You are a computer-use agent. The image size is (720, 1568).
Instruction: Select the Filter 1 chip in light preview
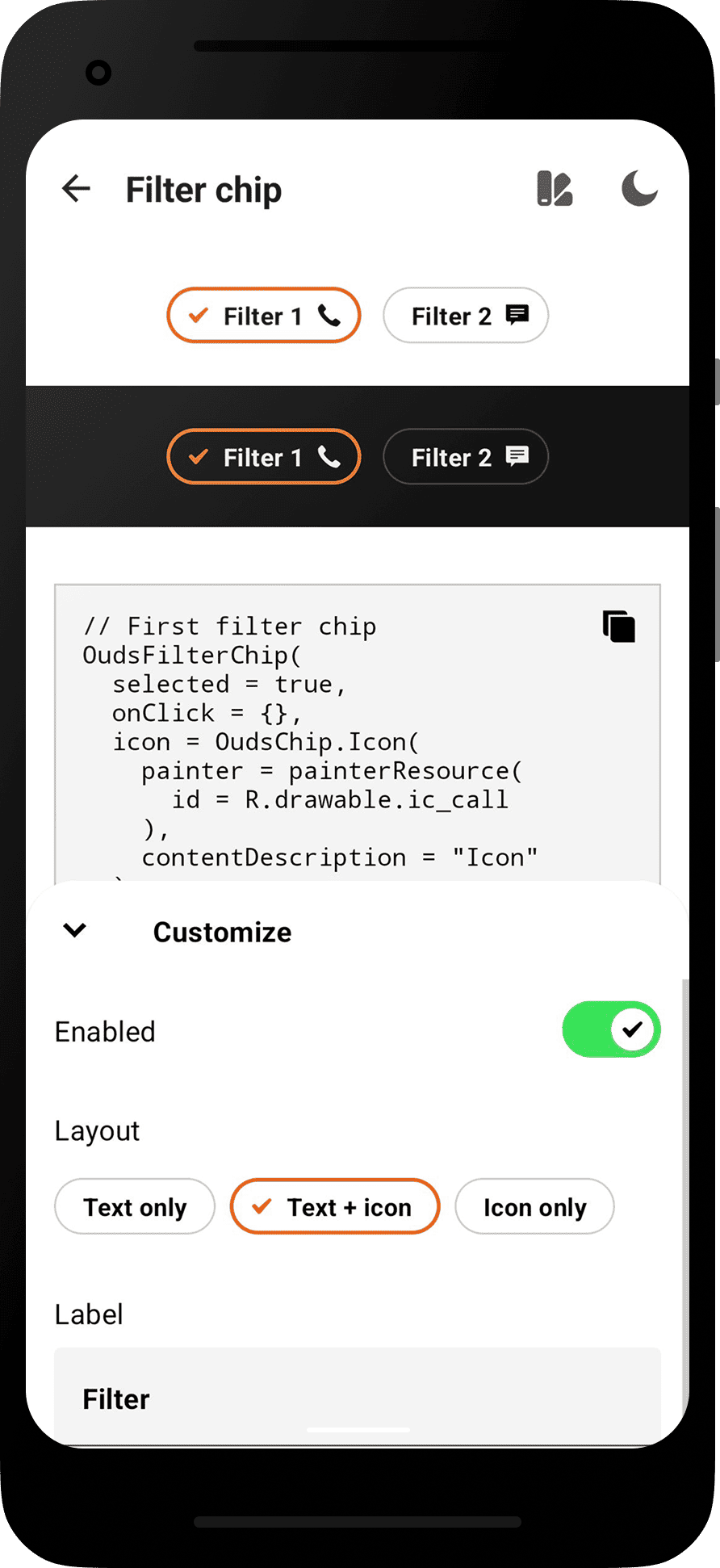[x=263, y=316]
